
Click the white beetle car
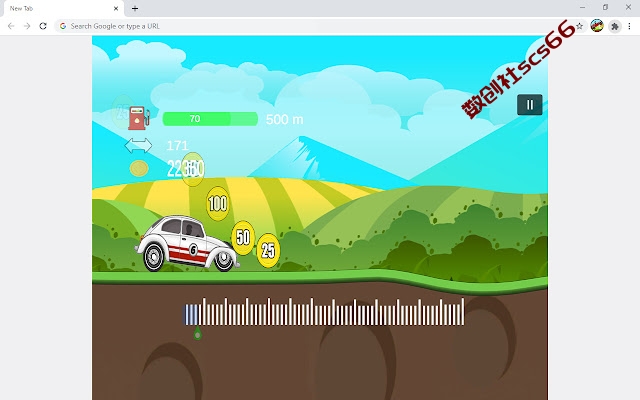click(x=187, y=244)
